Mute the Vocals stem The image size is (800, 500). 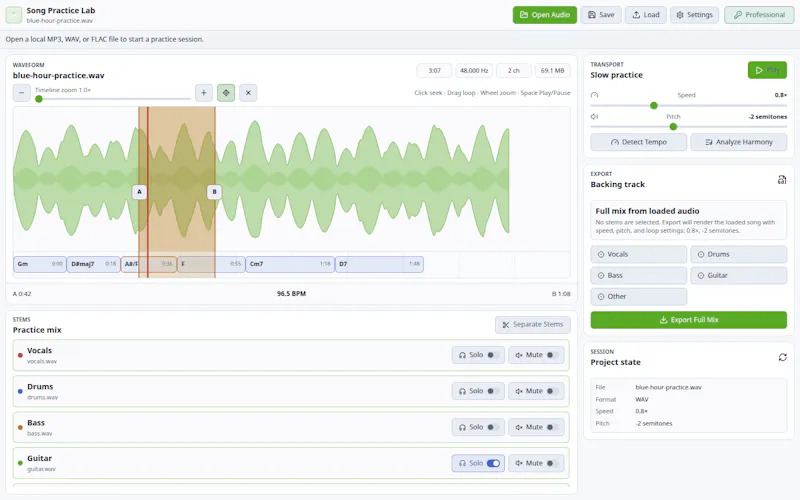pyautogui.click(x=536, y=355)
